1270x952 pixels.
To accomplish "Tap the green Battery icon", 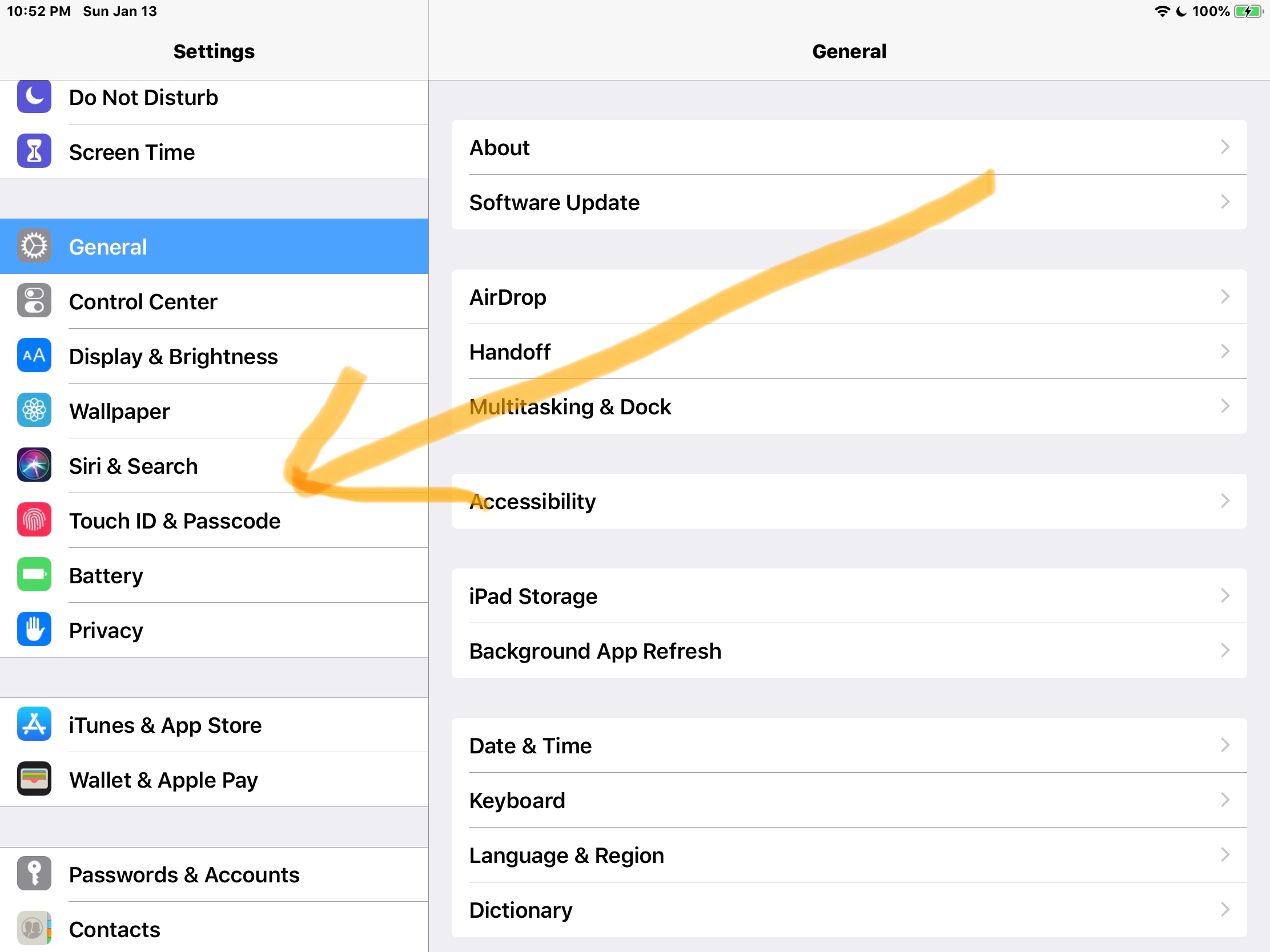I will click(x=34, y=575).
